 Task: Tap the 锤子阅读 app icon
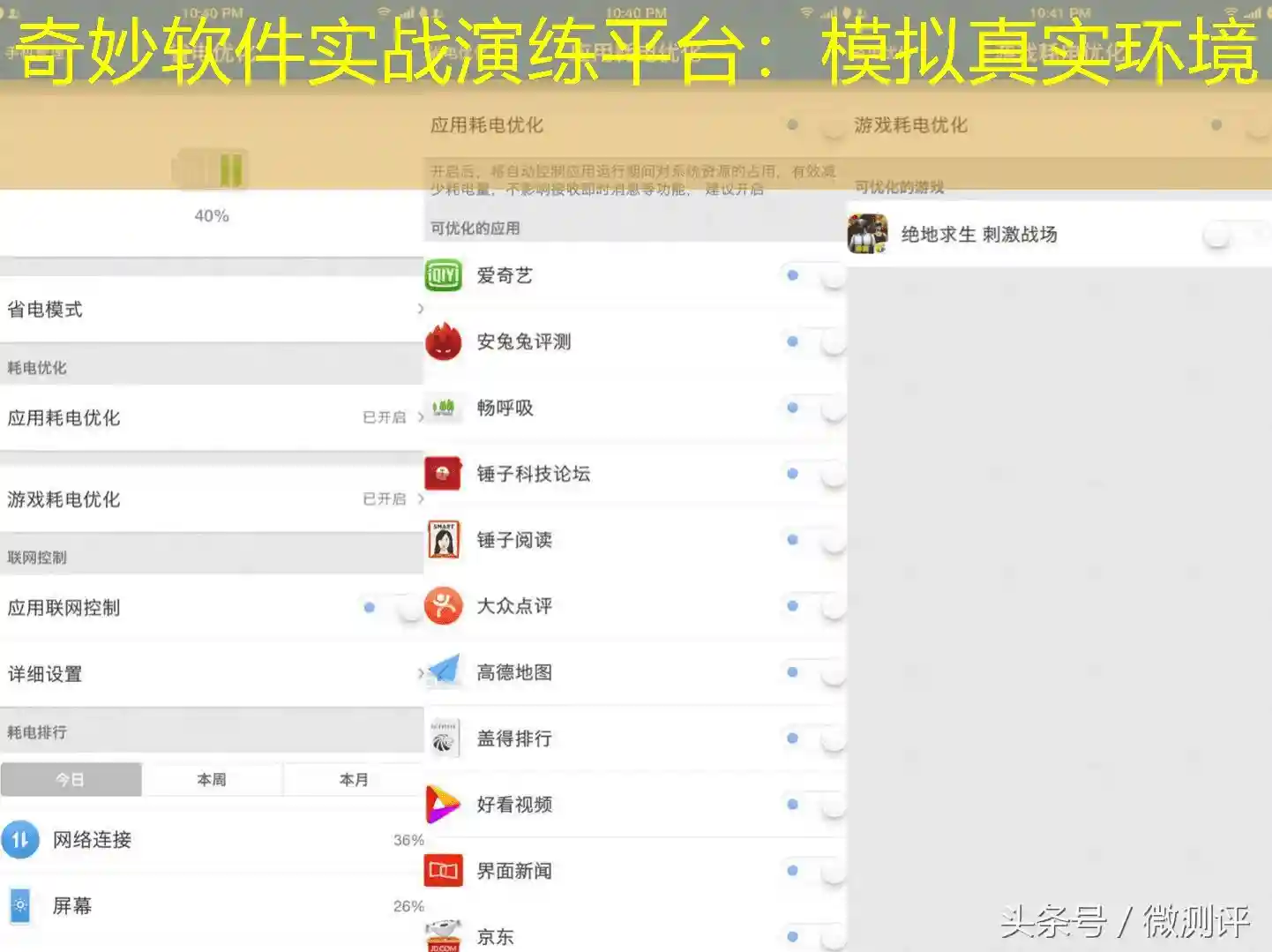pos(444,540)
